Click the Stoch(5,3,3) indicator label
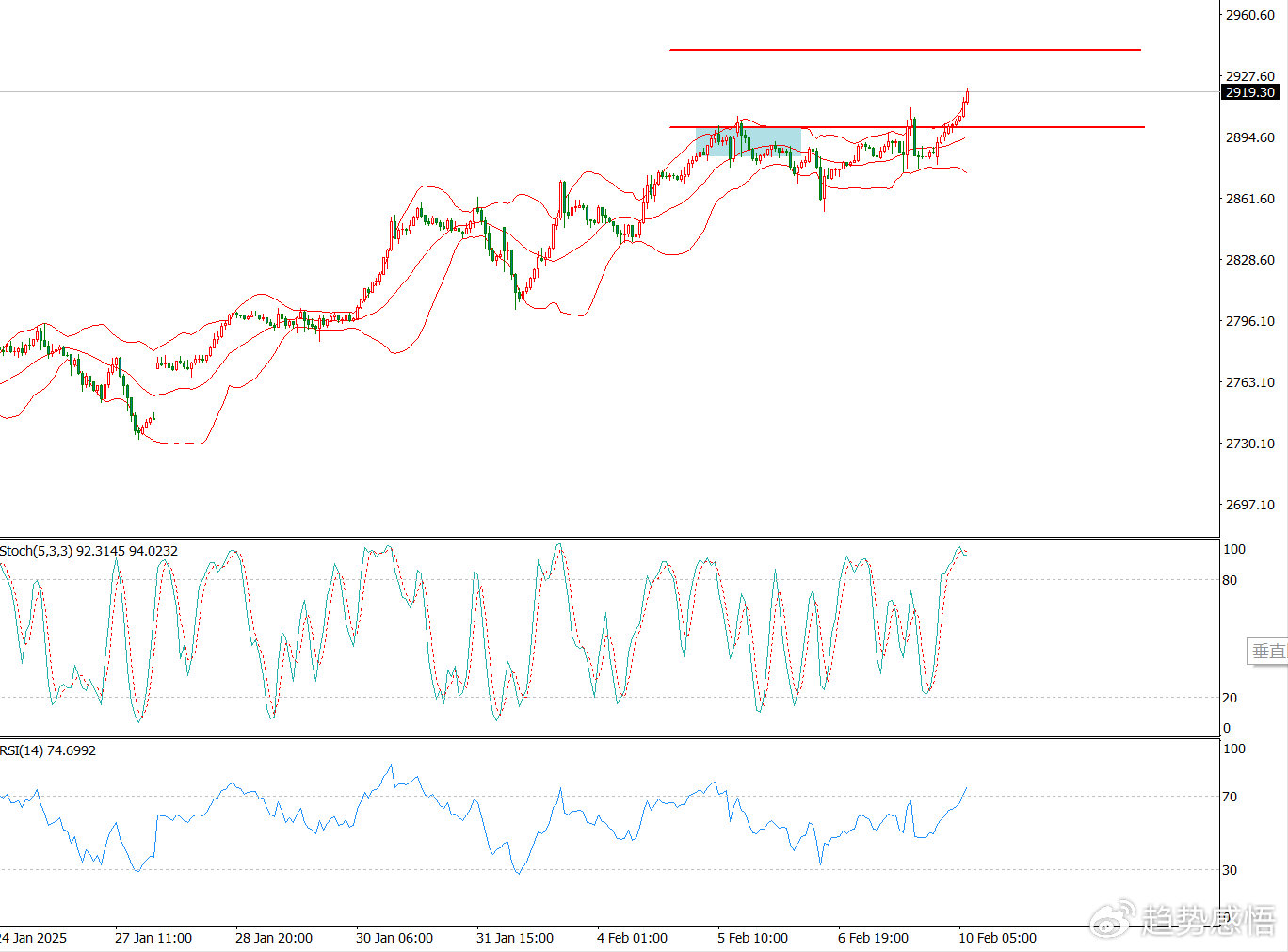 (89, 551)
